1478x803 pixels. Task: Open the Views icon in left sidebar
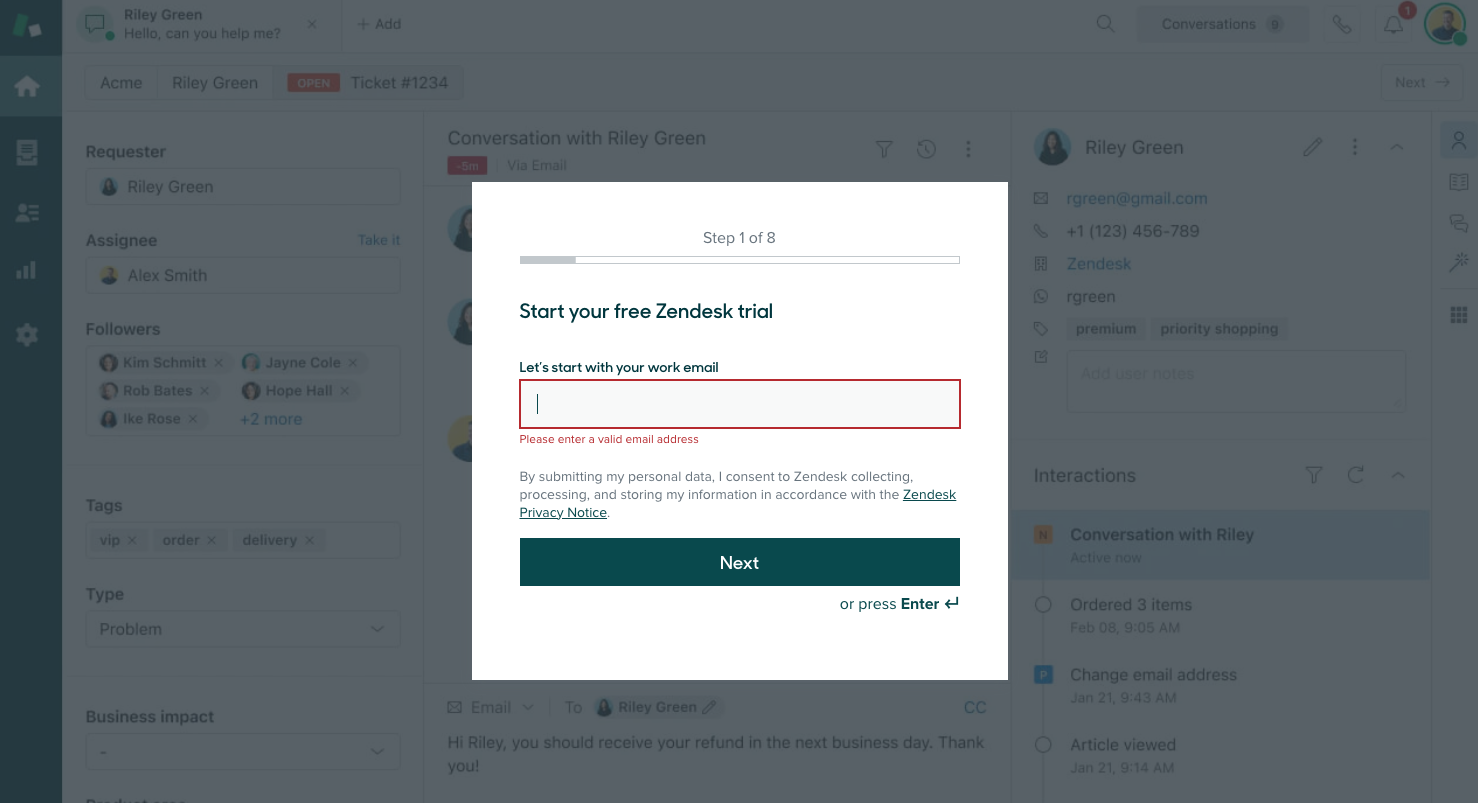[x=27, y=153]
